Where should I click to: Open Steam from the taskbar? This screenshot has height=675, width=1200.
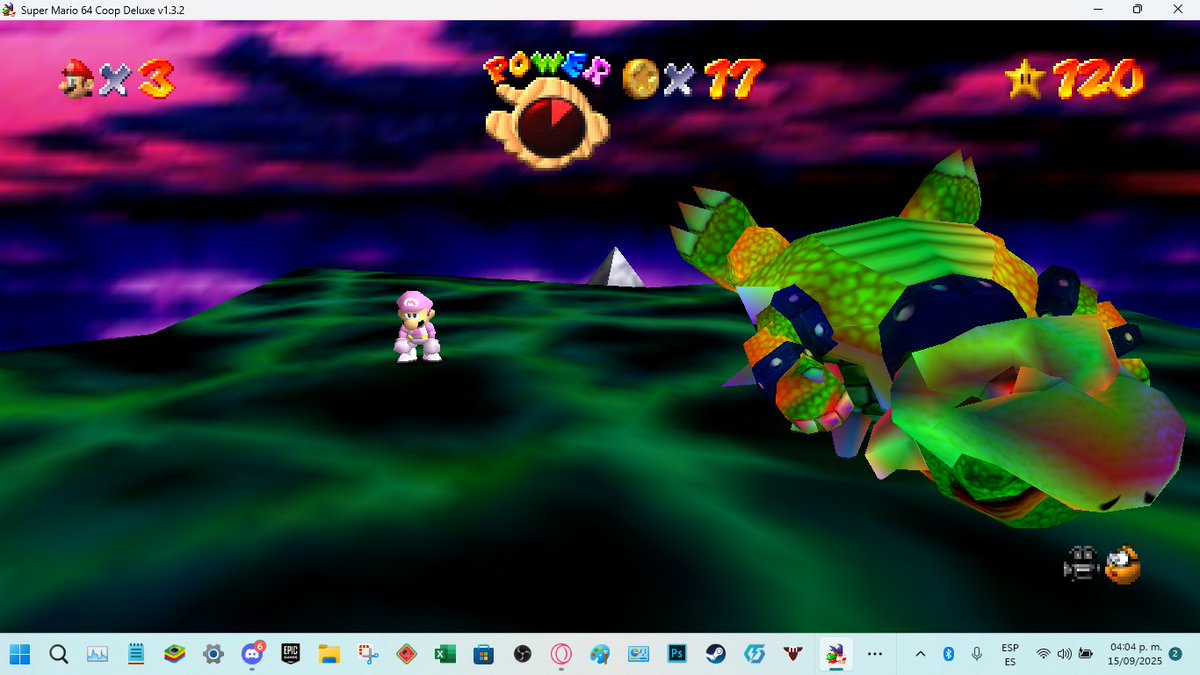tap(716, 654)
